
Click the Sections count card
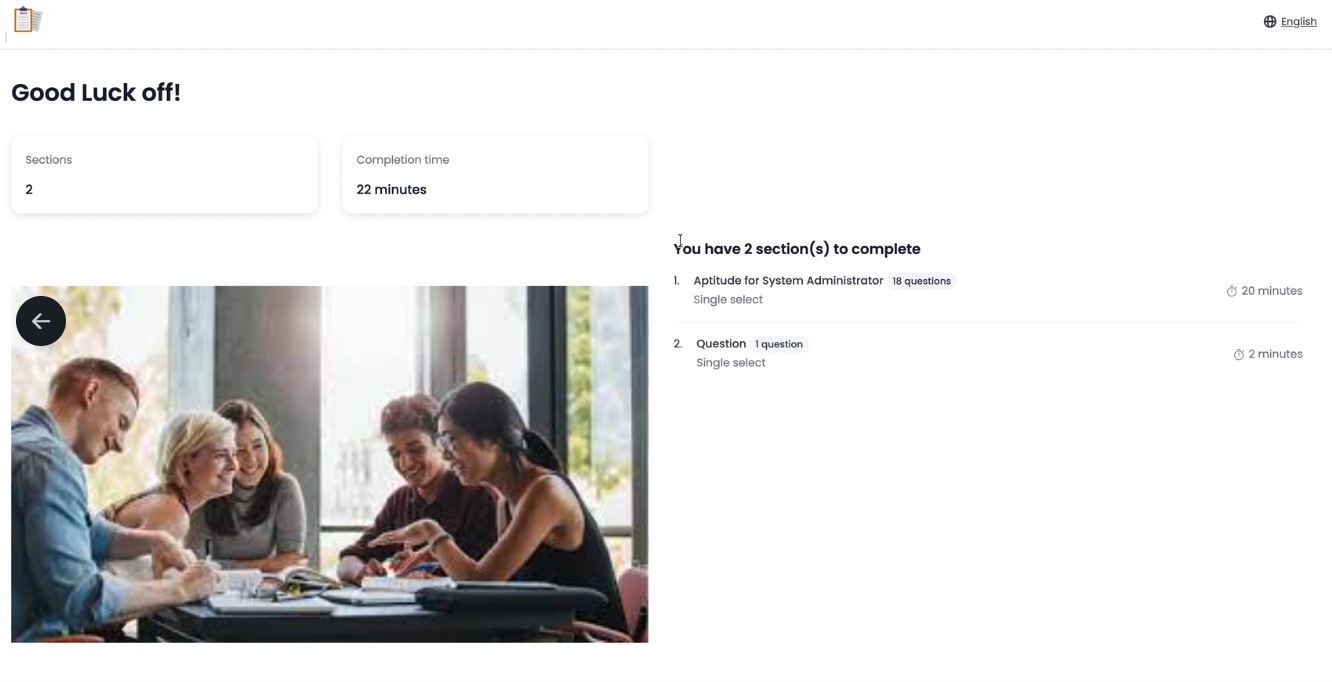click(164, 174)
